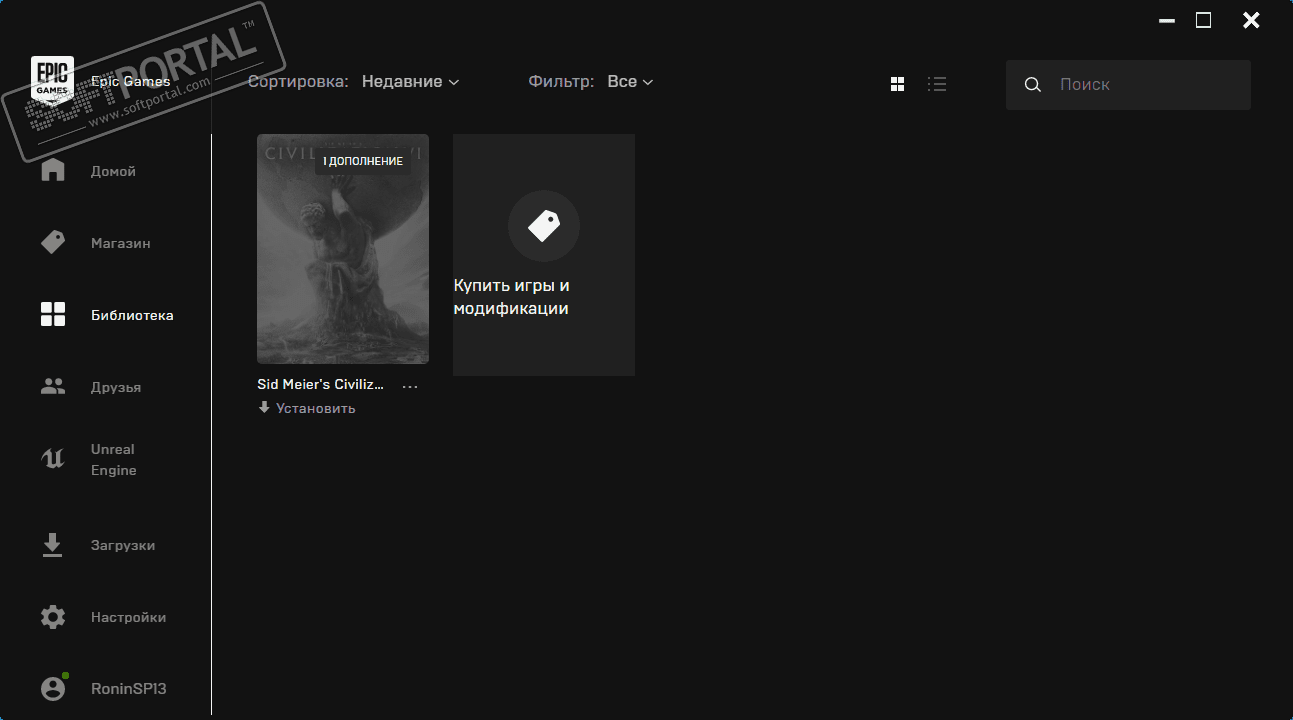Open the Недавние sorting dropdown

[x=410, y=82]
